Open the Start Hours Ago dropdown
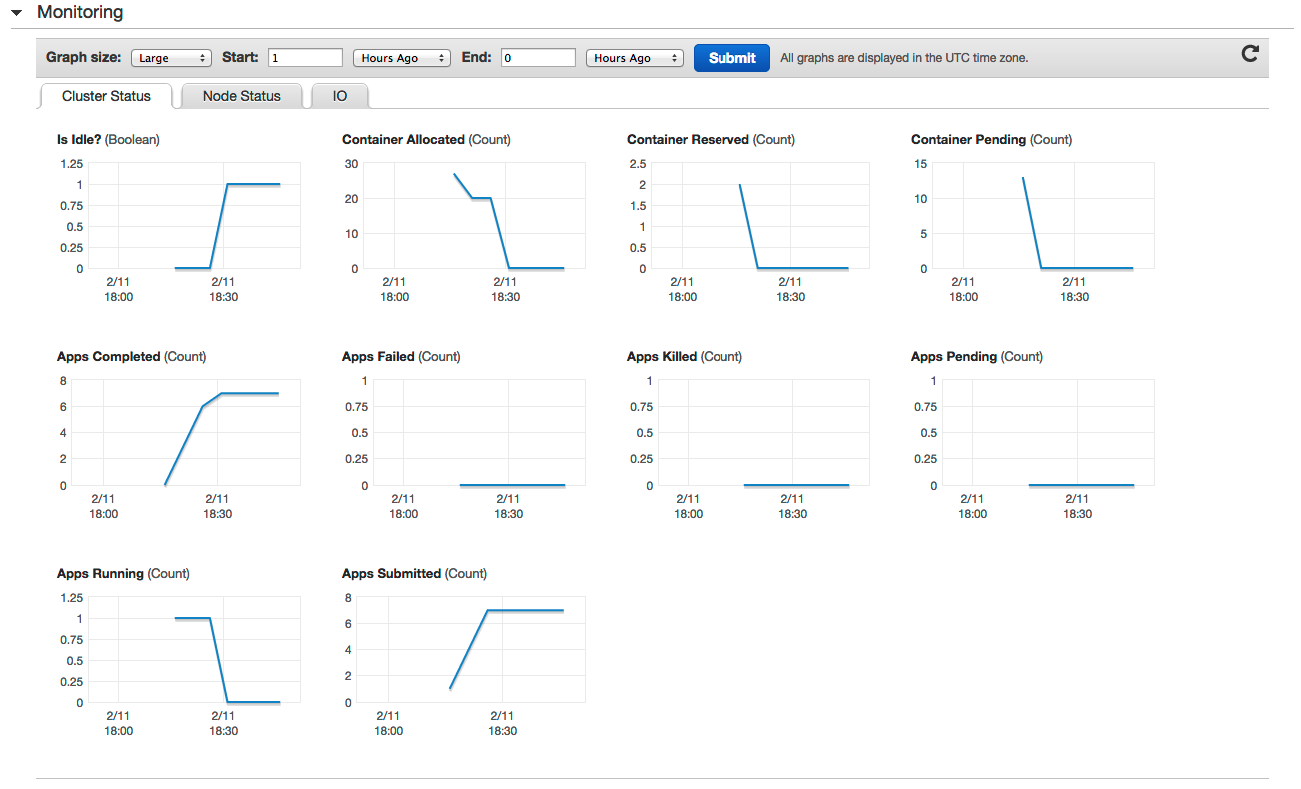The height and width of the screenshot is (789, 1301). pyautogui.click(x=402, y=58)
